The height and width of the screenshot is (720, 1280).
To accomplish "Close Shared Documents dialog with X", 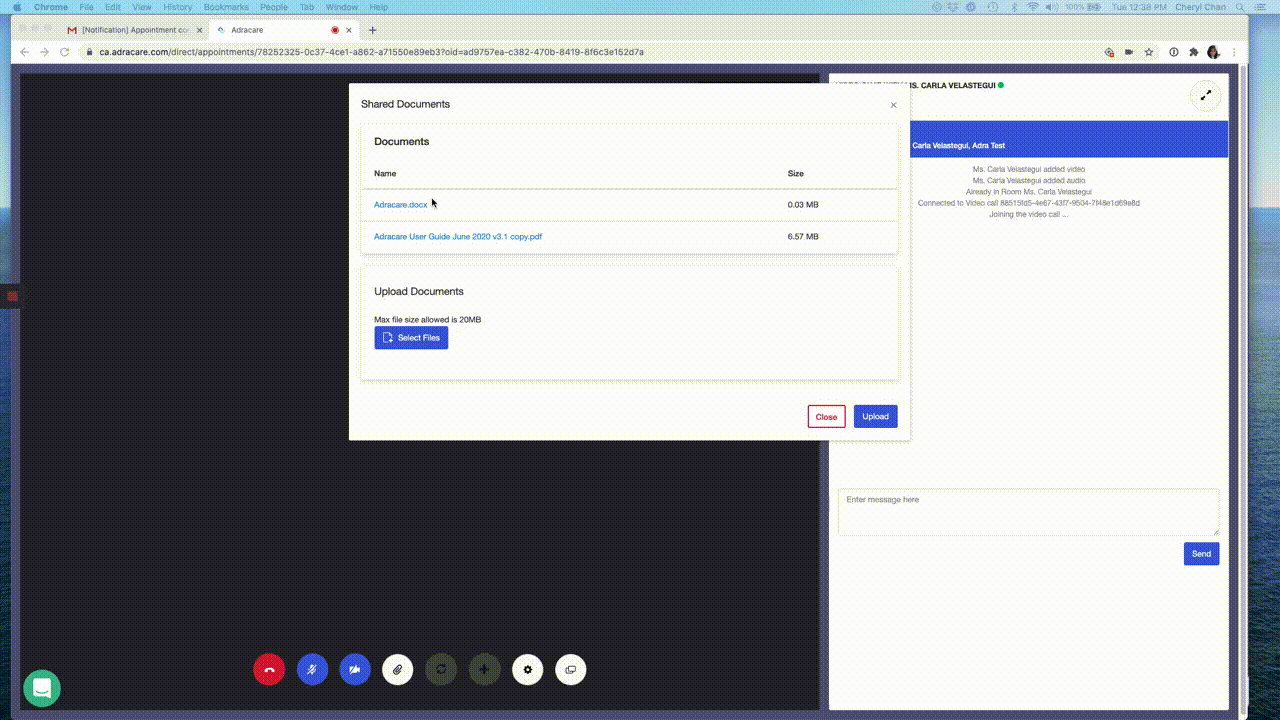I will (x=893, y=105).
